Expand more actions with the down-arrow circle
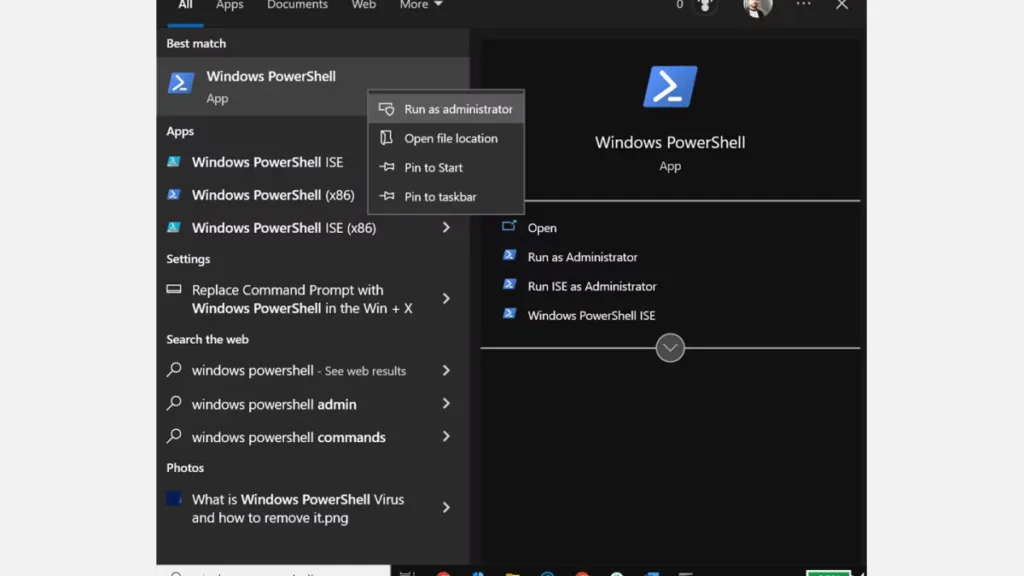 click(670, 348)
